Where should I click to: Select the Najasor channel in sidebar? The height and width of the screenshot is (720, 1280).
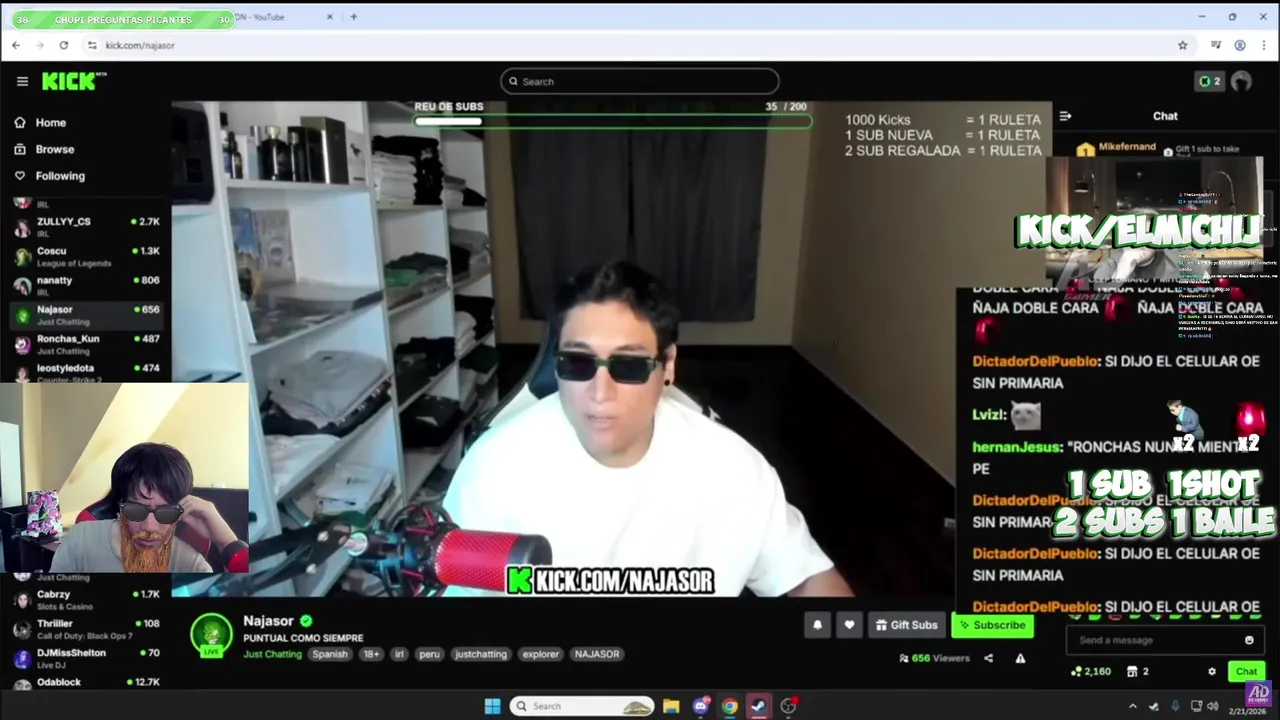[x=86, y=315]
